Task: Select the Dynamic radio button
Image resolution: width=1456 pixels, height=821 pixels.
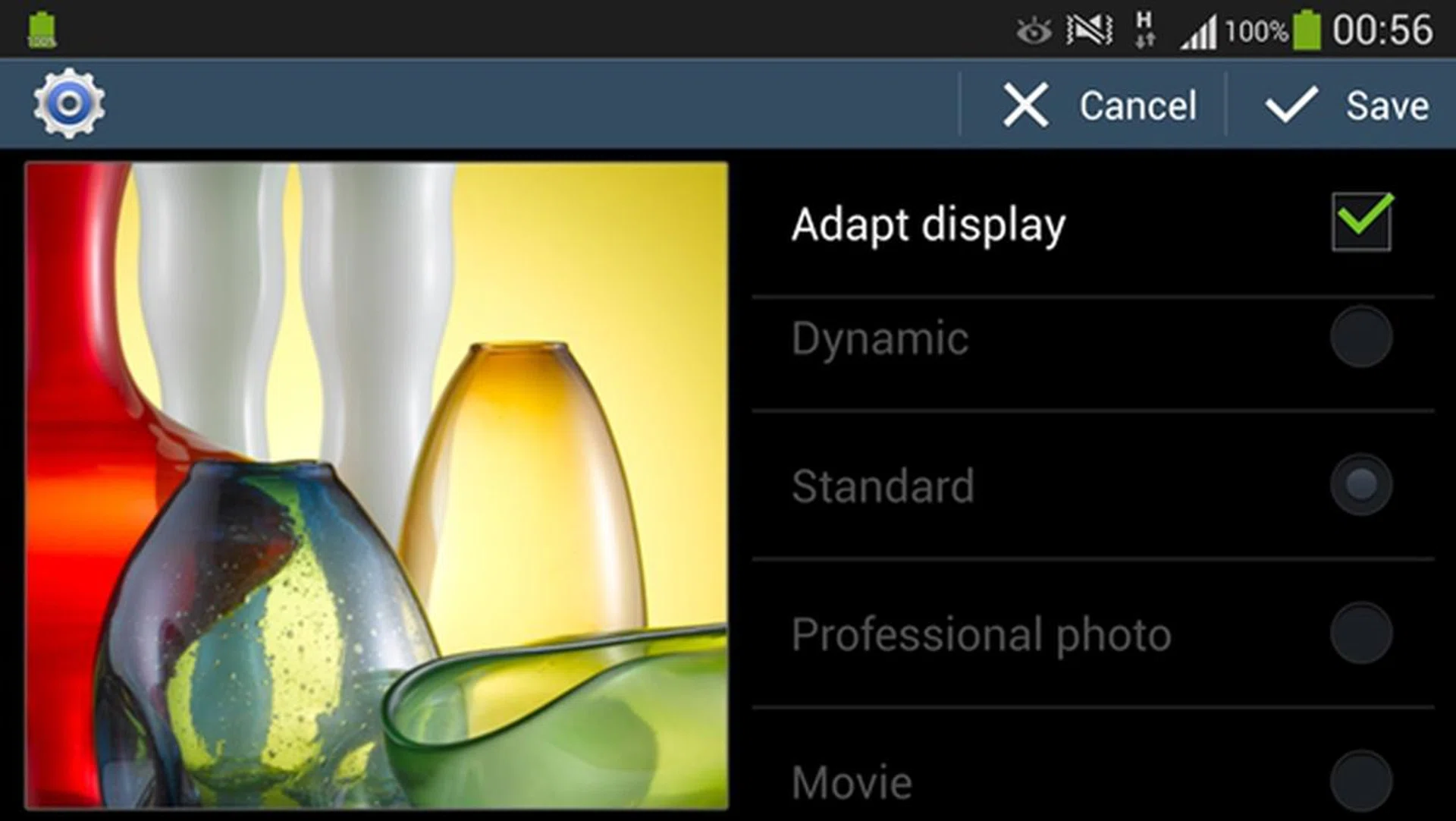Action: (1361, 337)
